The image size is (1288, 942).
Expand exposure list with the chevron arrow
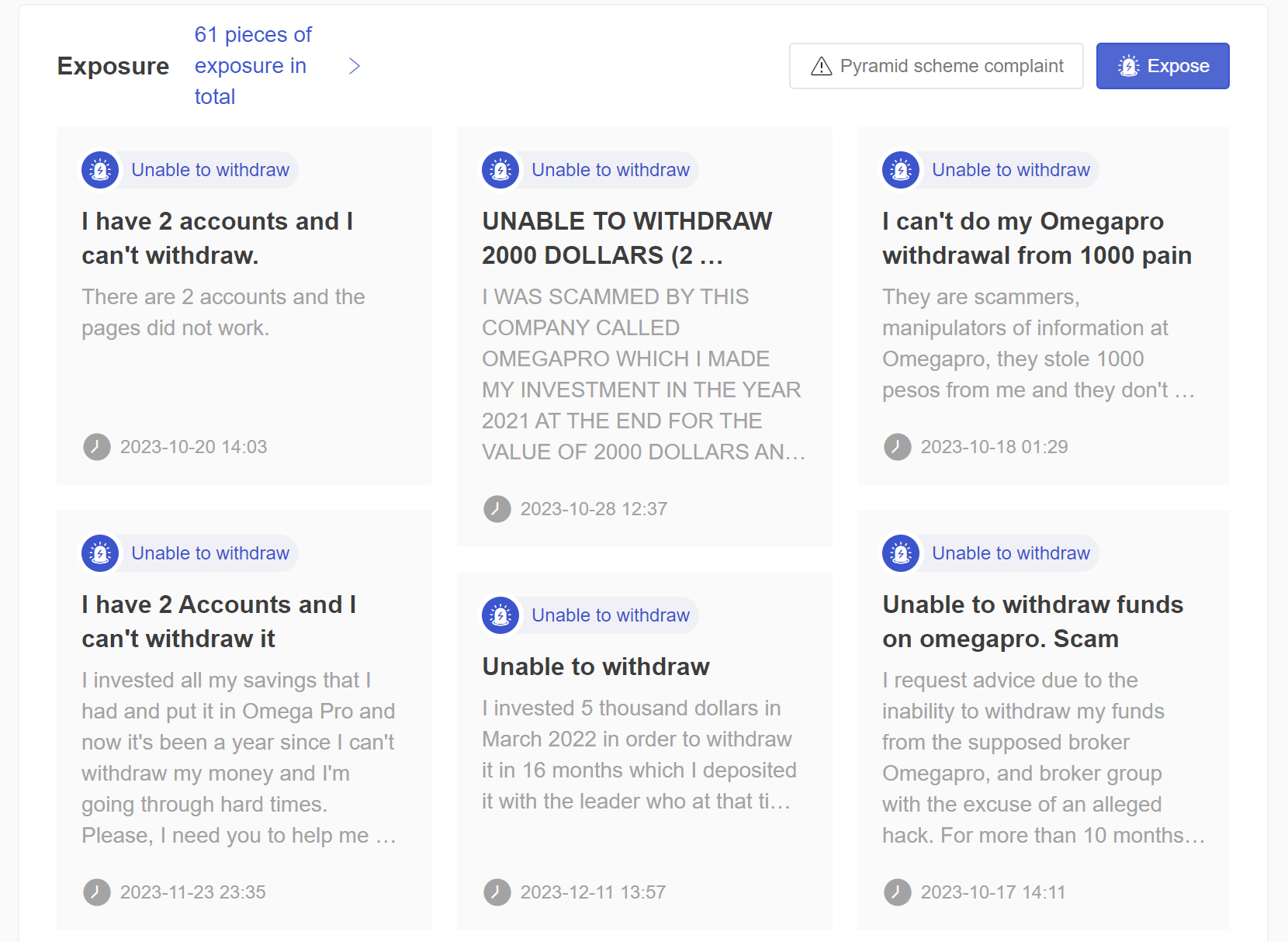coord(355,66)
